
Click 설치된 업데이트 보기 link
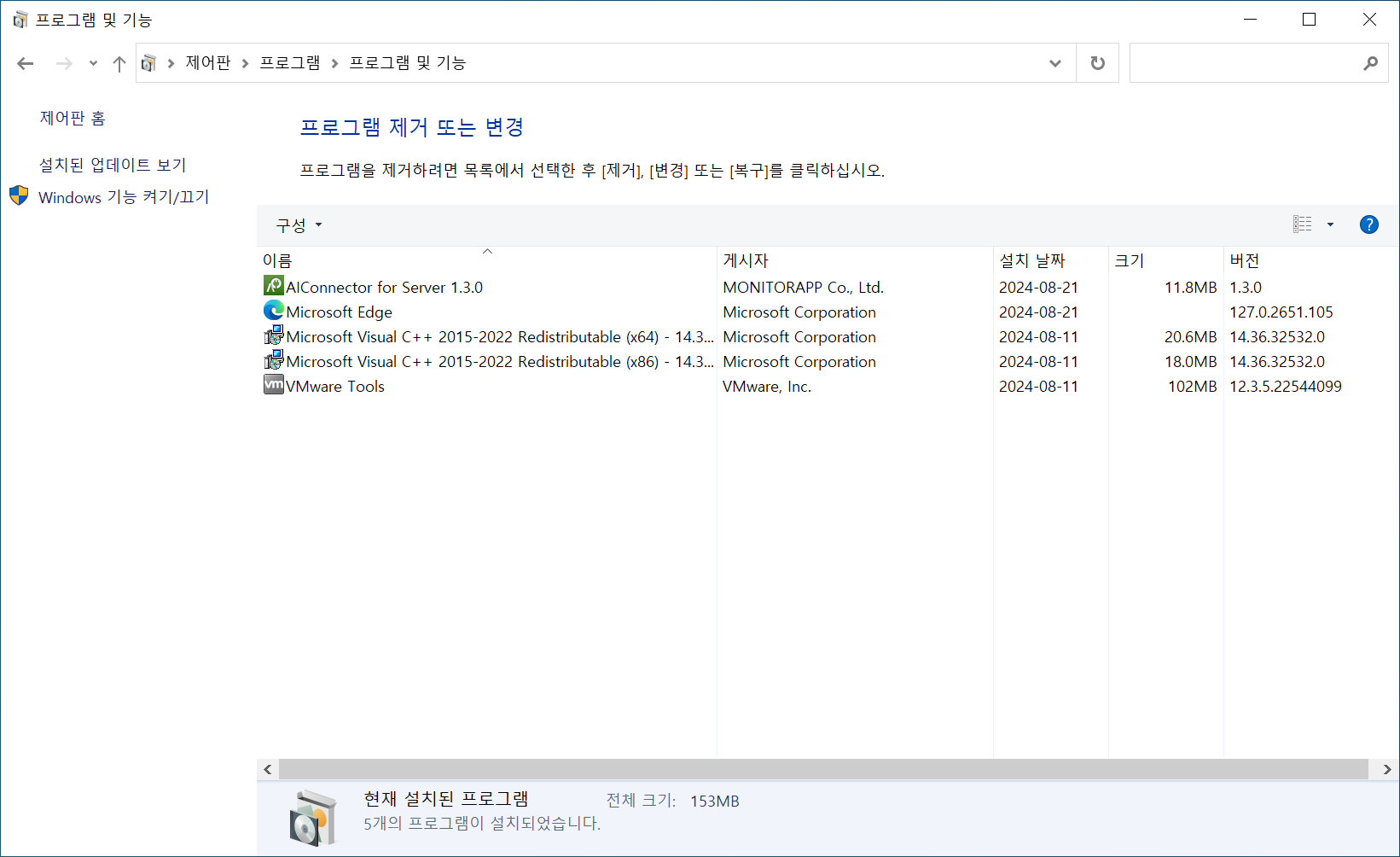click(113, 165)
